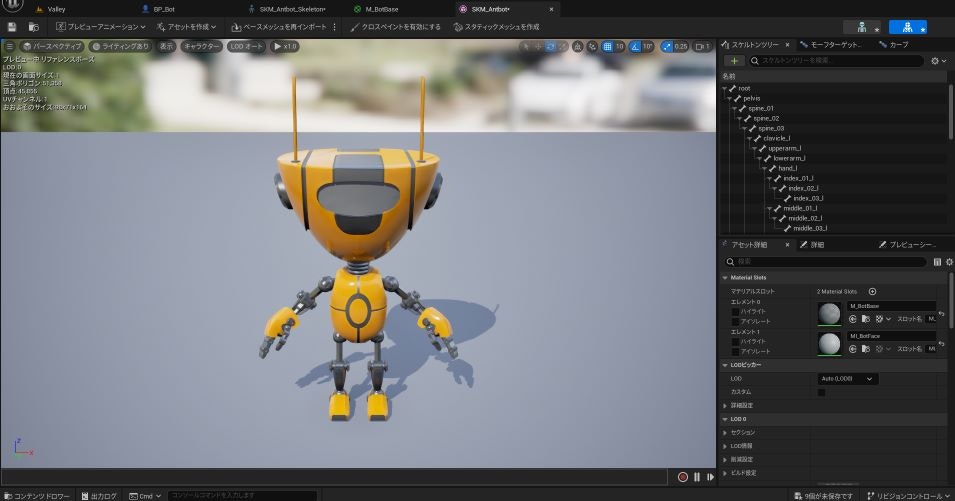The image size is (955, 501).
Task: Open the viewport hamburger options menu
Action: 10,46
